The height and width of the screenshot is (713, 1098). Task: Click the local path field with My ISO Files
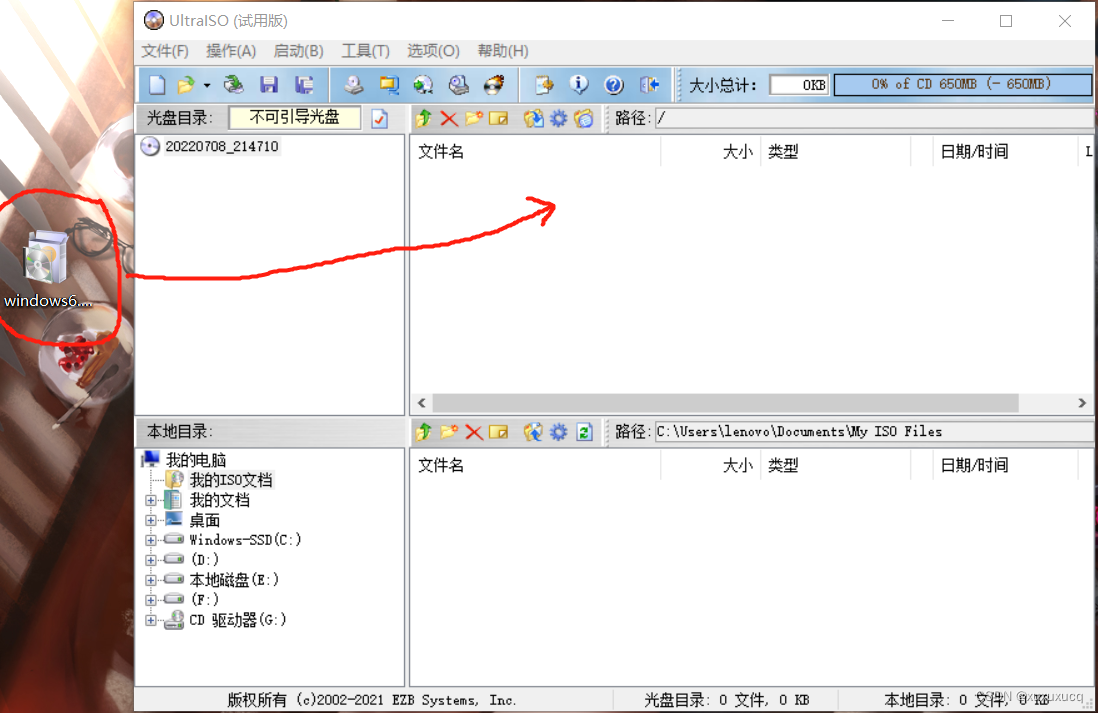click(874, 431)
